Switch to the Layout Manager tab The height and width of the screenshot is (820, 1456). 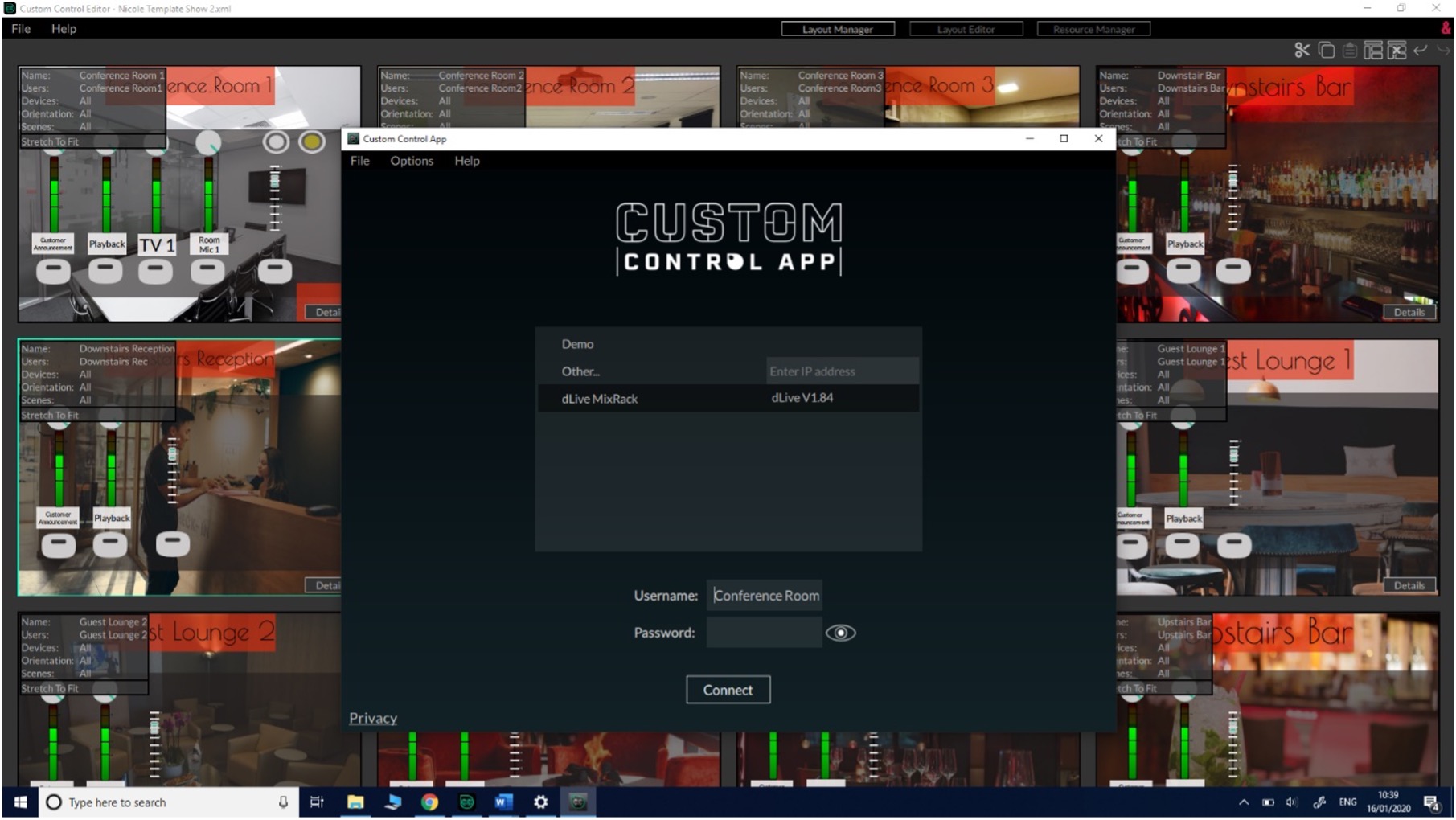pyautogui.click(x=838, y=29)
